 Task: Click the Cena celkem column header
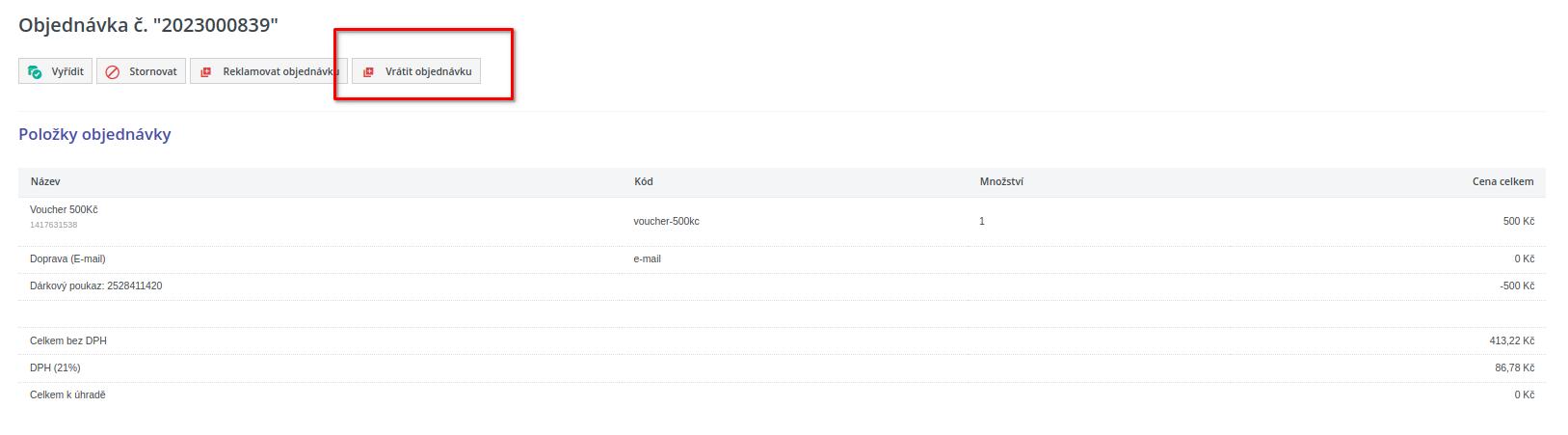pos(1502,181)
